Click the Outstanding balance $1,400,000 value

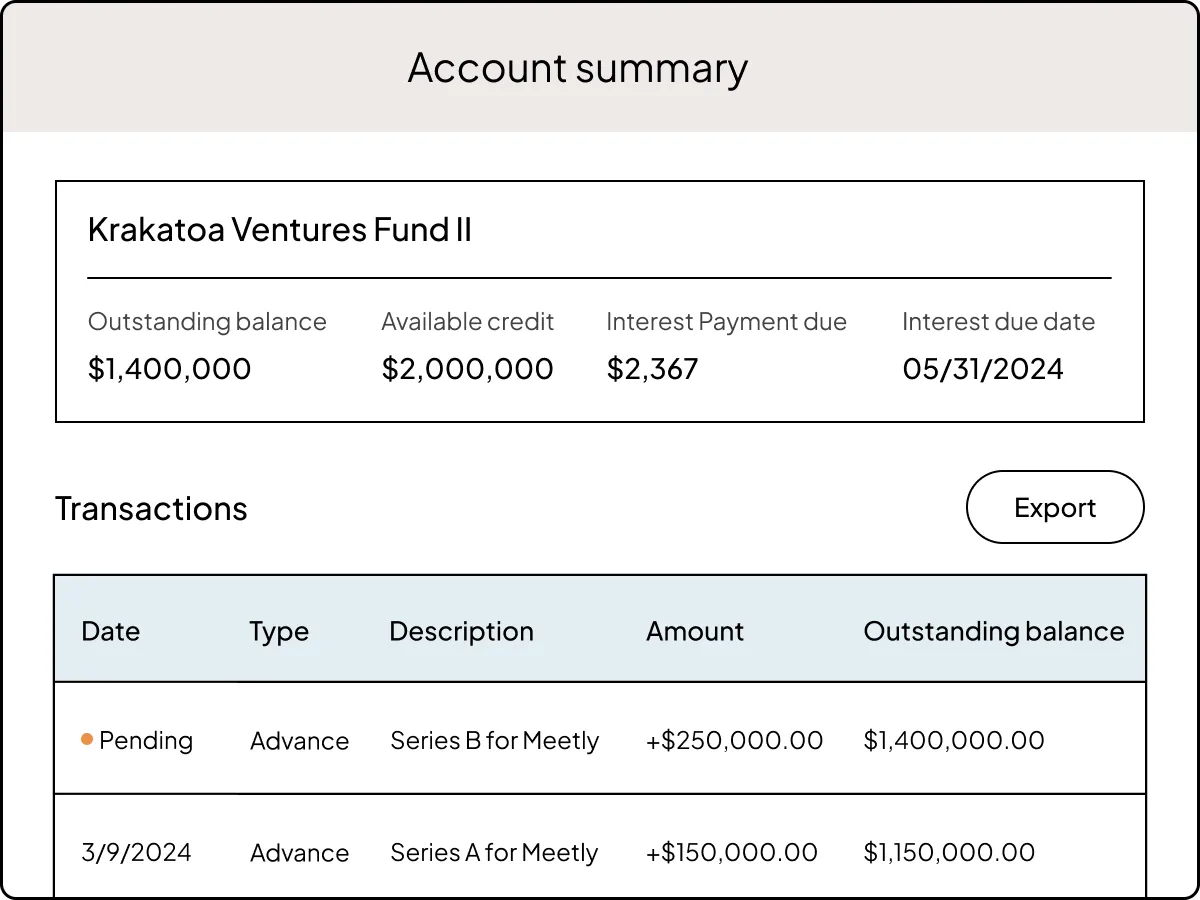point(169,368)
